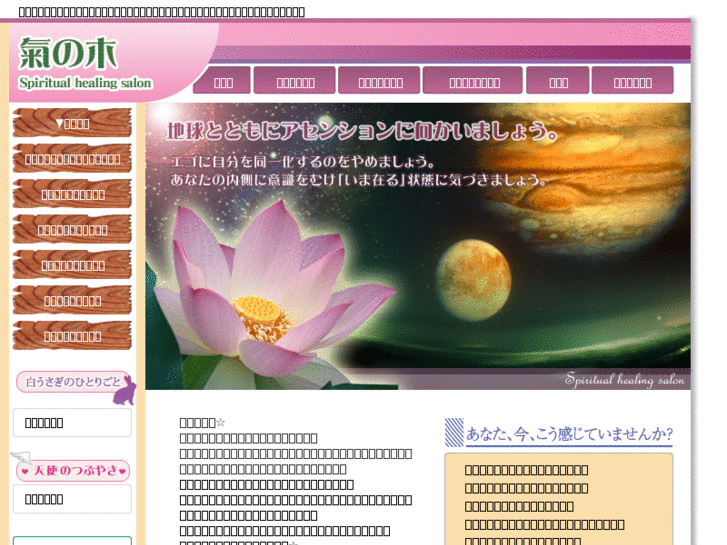The height and width of the screenshot is (545, 727).
Task: Click the lotus and planets hero image
Action: point(418,246)
